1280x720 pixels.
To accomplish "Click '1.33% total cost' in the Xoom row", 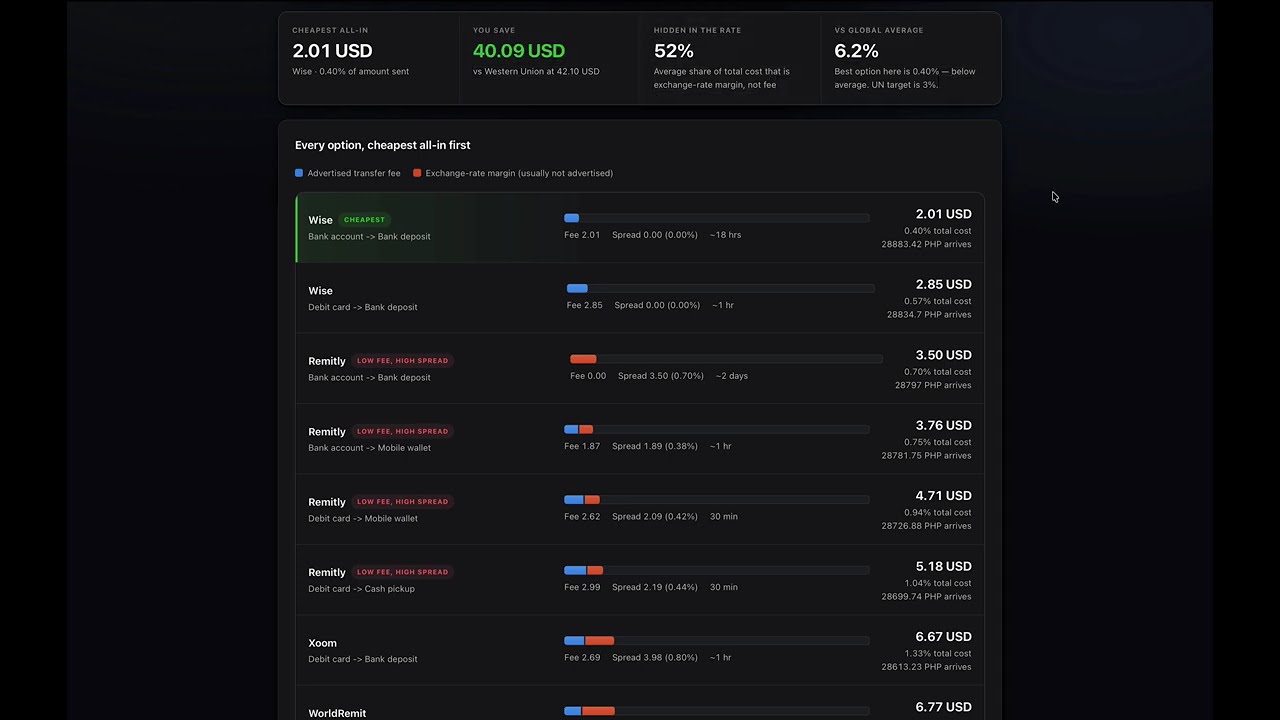I will coord(938,654).
